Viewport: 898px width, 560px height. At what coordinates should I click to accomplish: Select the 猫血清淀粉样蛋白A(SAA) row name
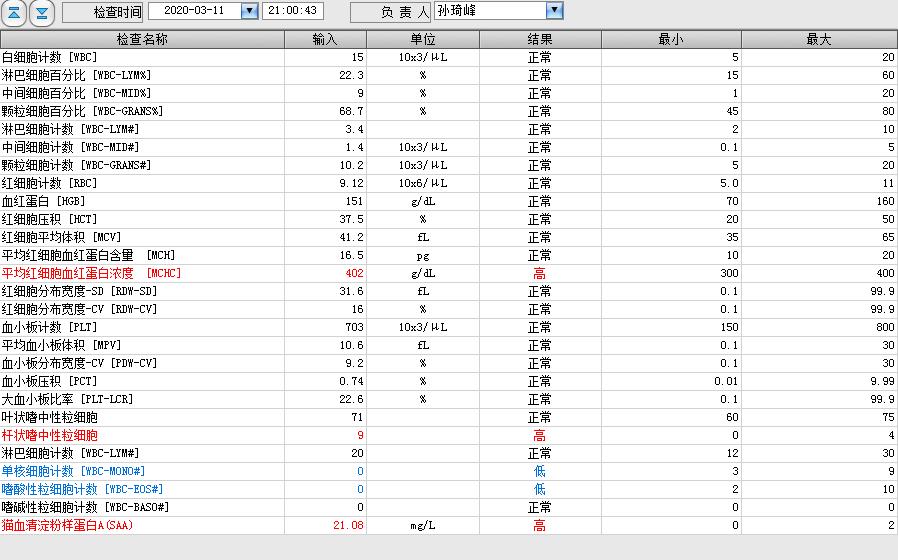pyautogui.click(x=68, y=525)
